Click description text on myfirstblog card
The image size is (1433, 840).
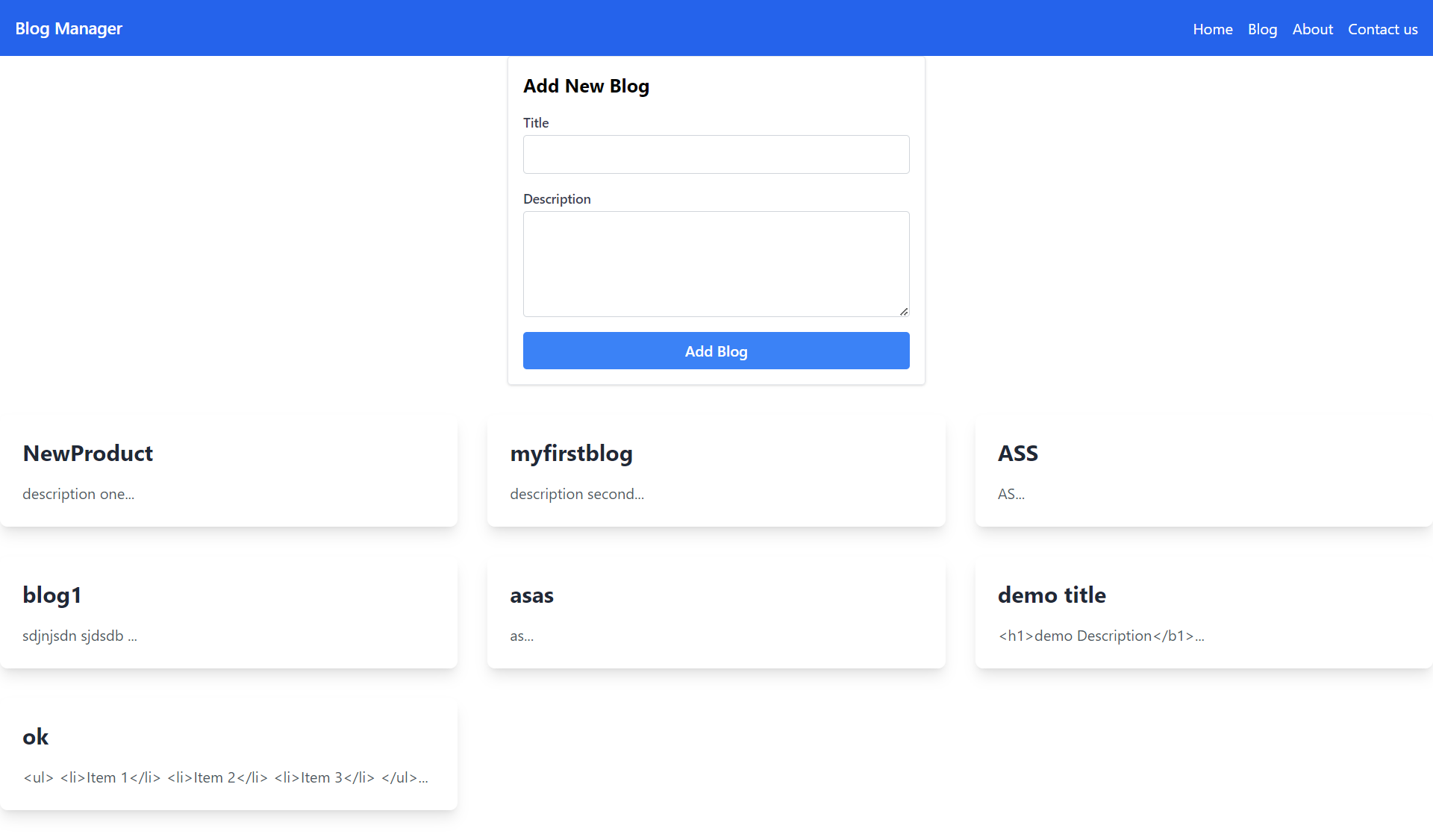pos(576,493)
